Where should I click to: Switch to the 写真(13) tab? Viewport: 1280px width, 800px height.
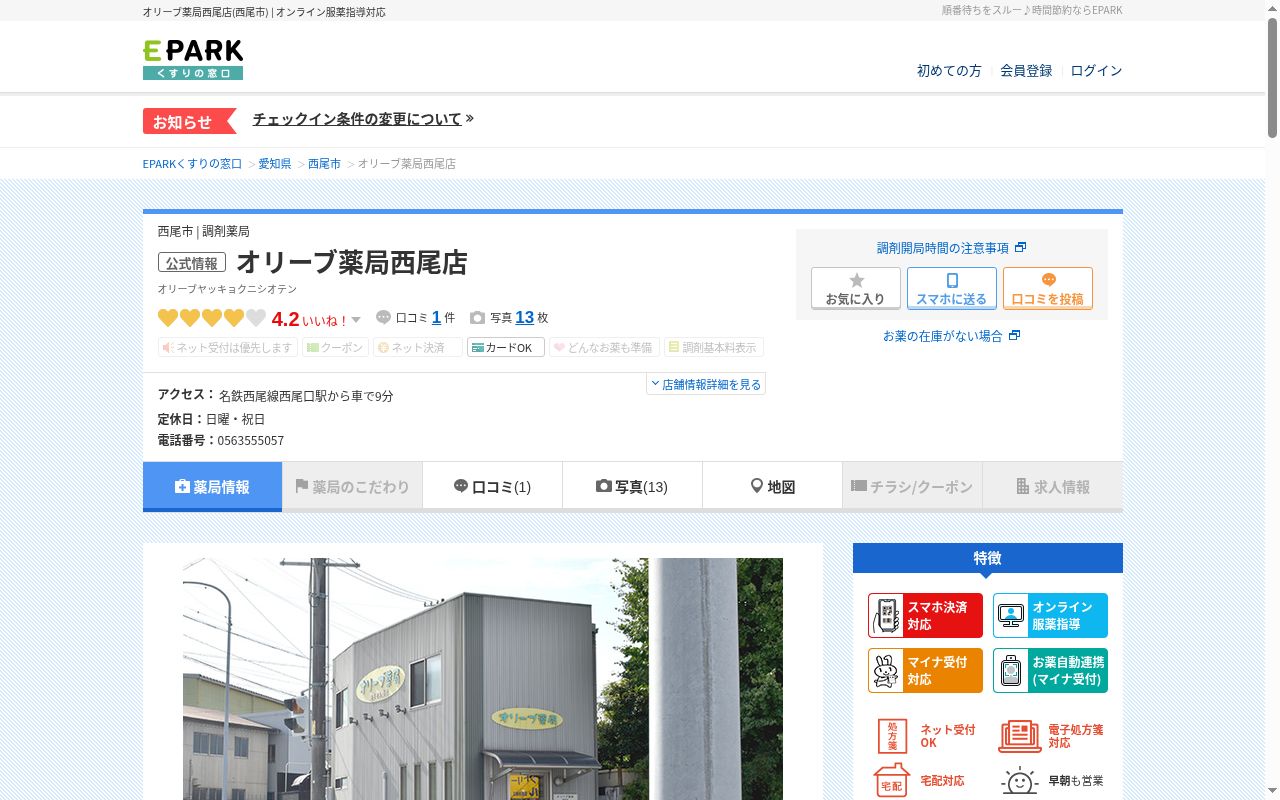point(632,487)
